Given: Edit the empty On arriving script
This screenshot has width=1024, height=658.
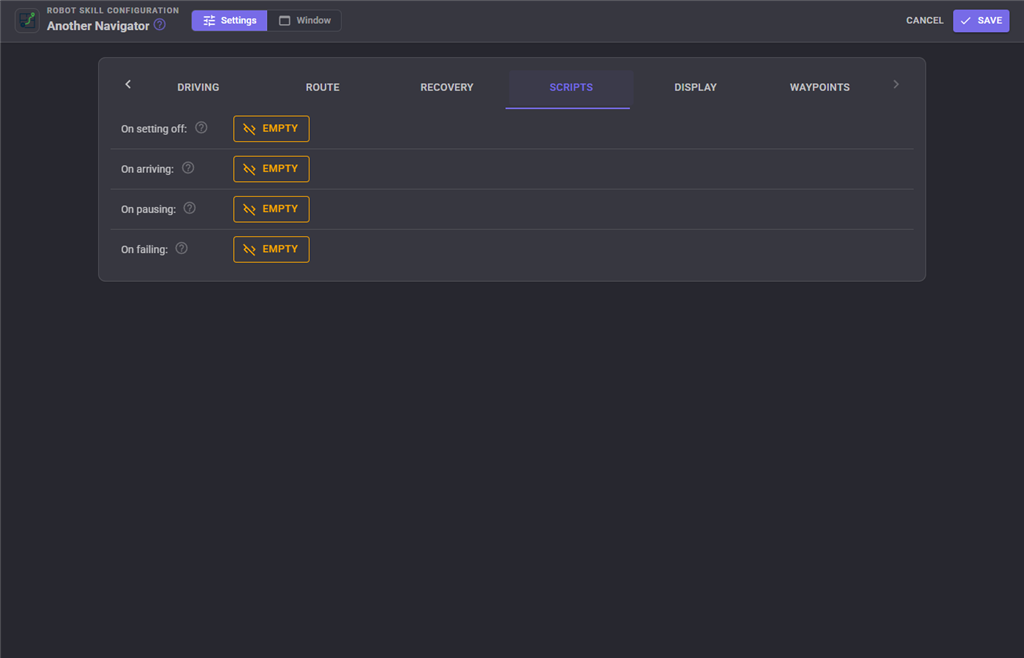Looking at the screenshot, I should (271, 168).
